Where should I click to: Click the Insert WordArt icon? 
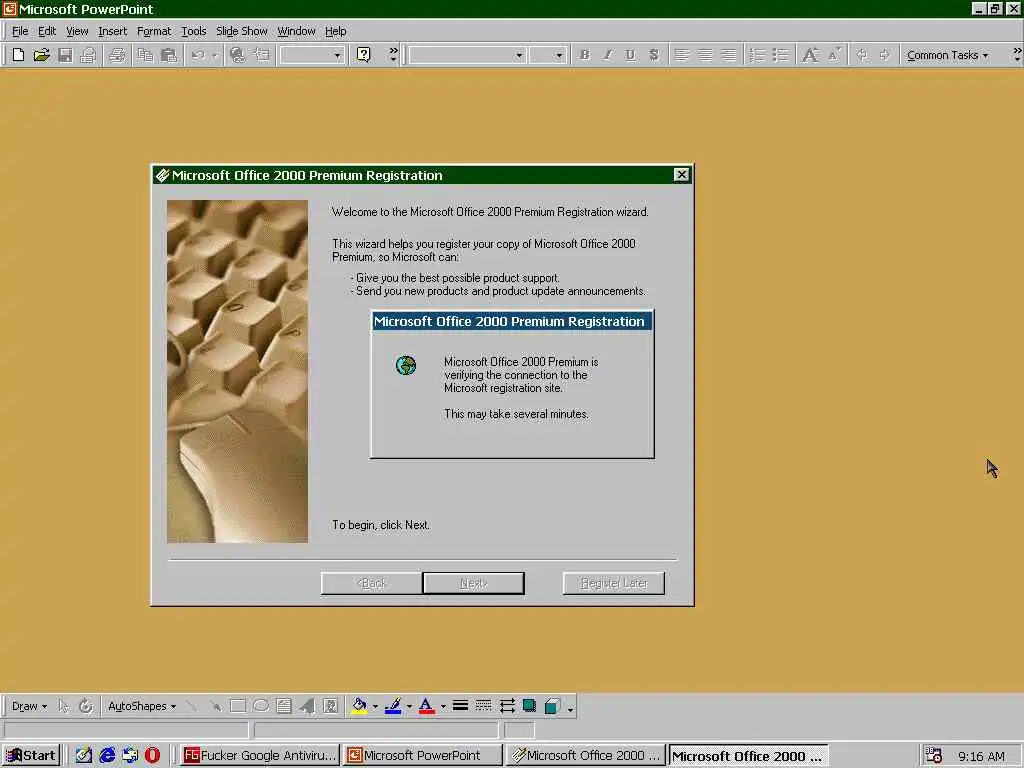(x=307, y=706)
